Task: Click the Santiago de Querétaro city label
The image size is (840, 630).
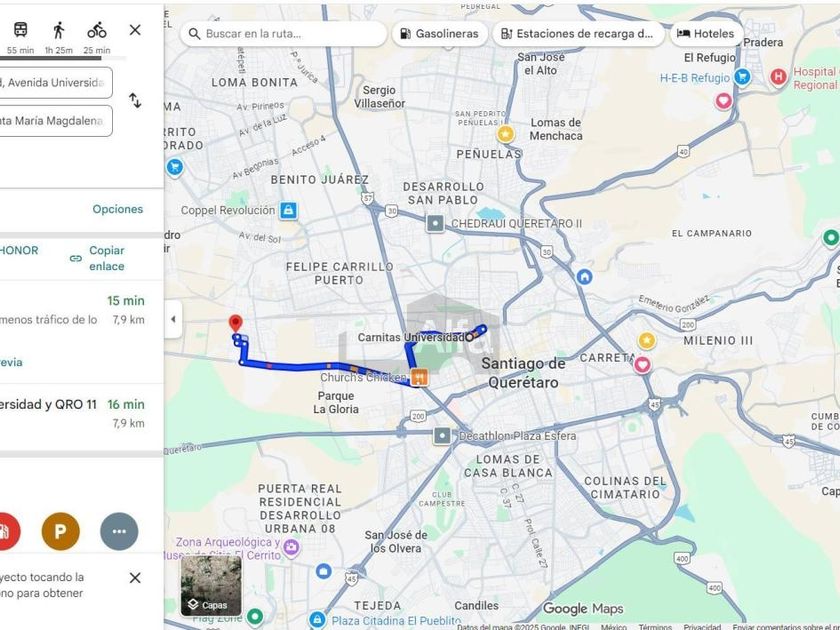Action: pyautogui.click(x=523, y=373)
